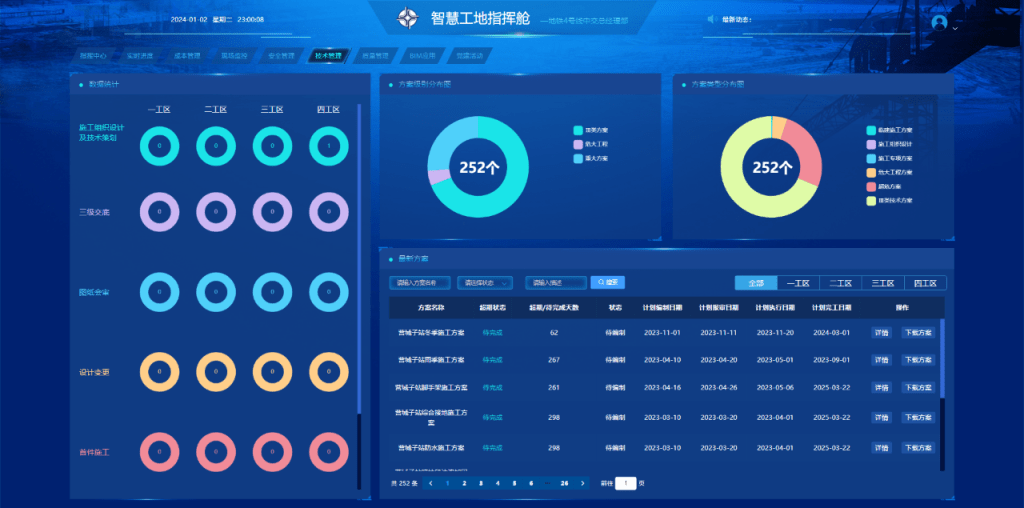The height and width of the screenshot is (508, 1024).
Task: Expand the chevron next to user avatar
Action: (956, 28)
